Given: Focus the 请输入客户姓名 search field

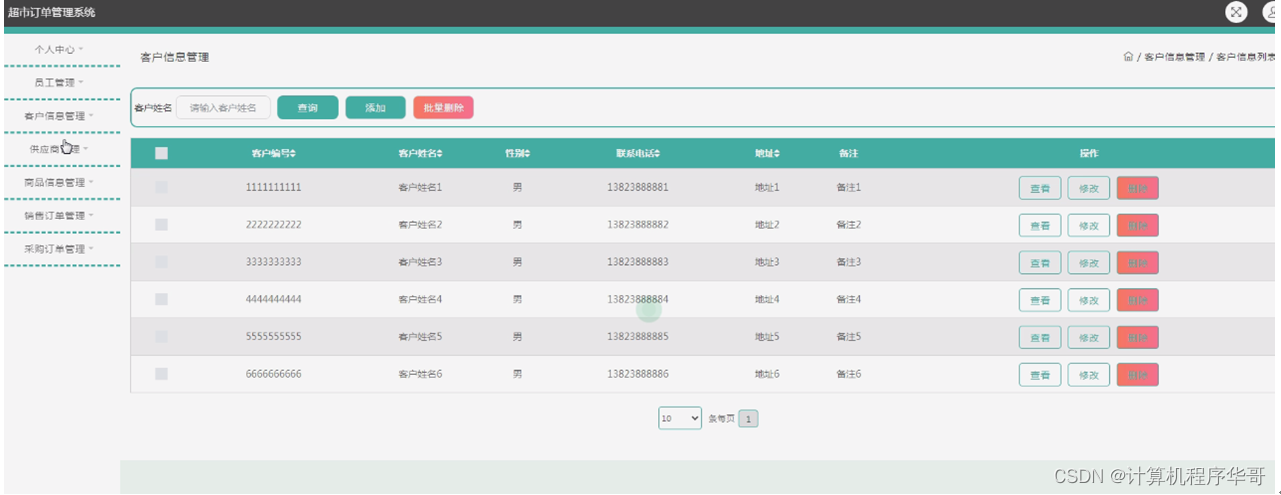Looking at the screenshot, I should (223, 108).
